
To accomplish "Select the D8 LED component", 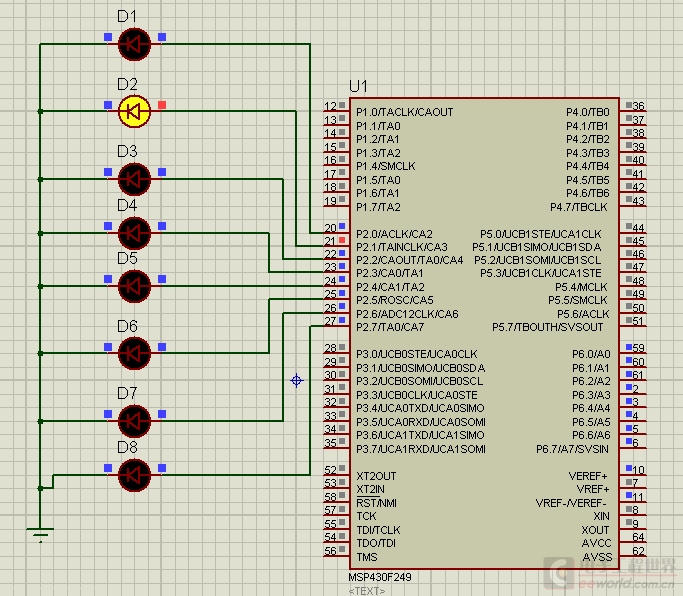I will point(134,475).
